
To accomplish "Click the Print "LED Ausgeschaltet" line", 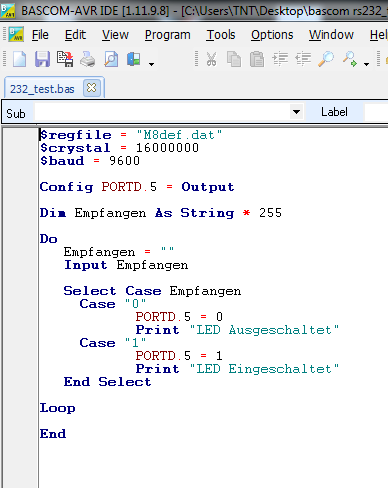I will (237, 330).
